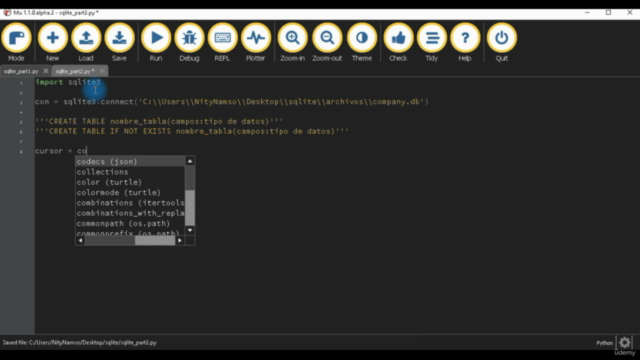
Task: Click autocomplete list scroll-down arrow
Action: click(190, 231)
